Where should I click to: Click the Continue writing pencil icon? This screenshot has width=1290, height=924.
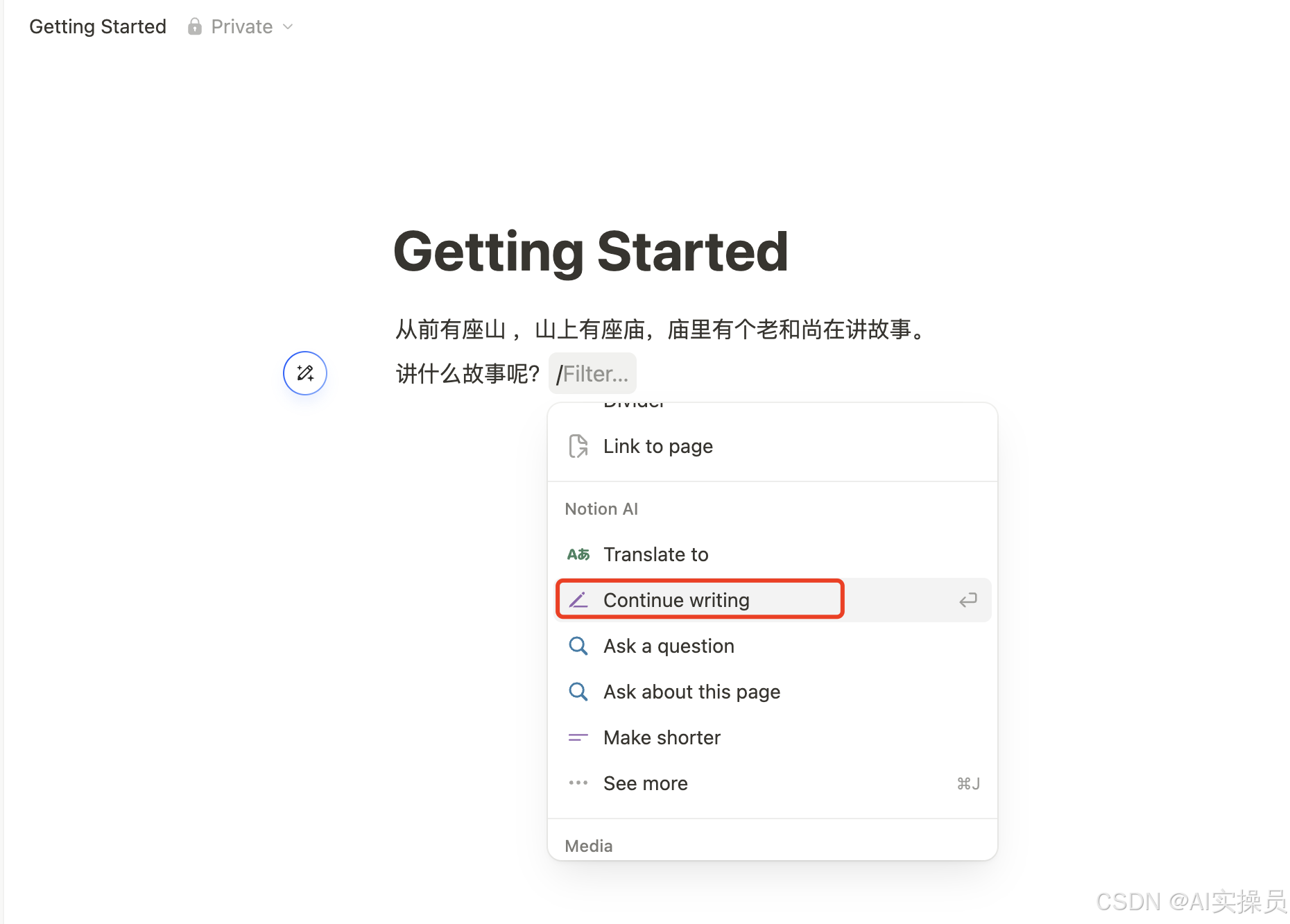point(578,600)
